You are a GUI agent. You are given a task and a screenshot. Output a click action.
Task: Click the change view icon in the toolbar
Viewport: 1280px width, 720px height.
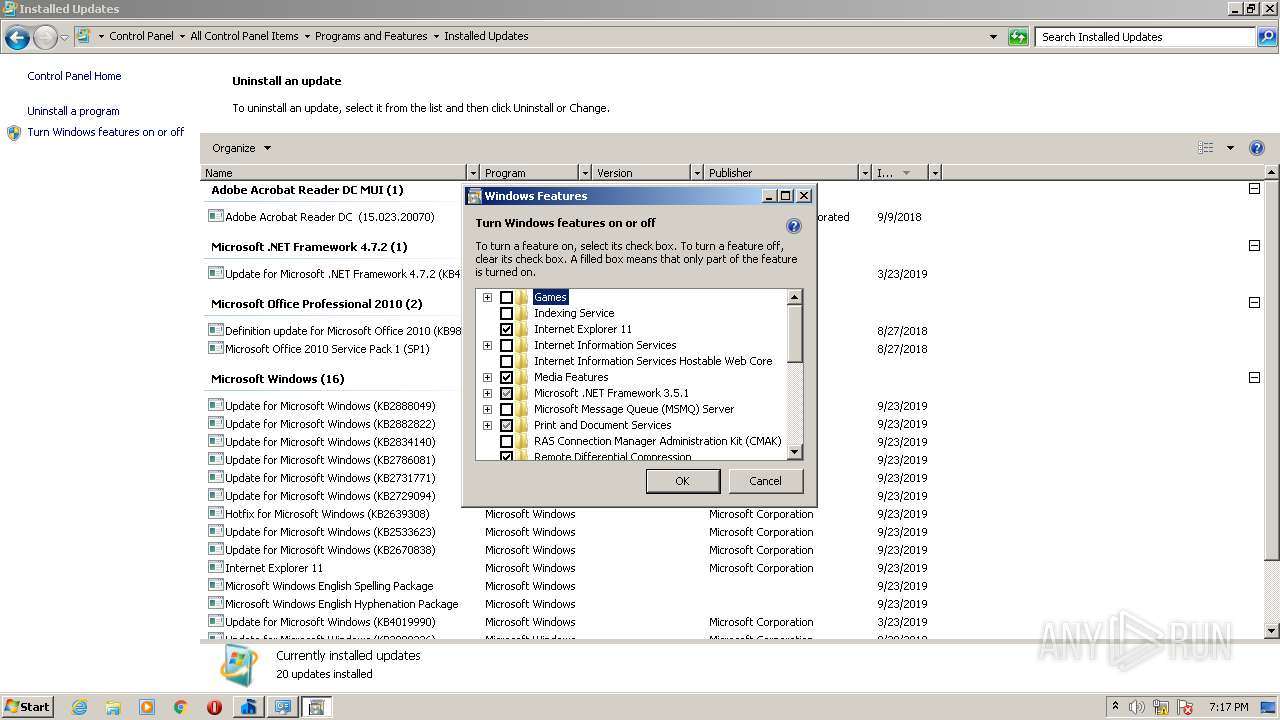click(x=1206, y=148)
